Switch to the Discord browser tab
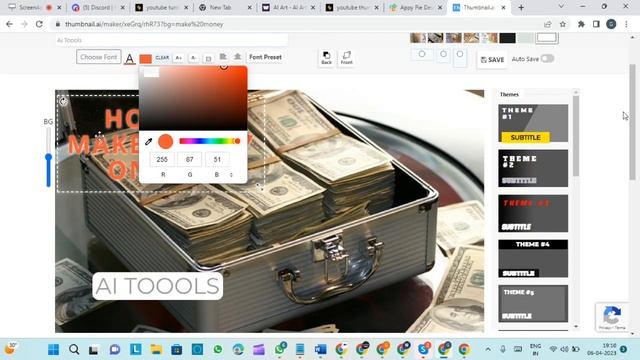 click(x=97, y=7)
